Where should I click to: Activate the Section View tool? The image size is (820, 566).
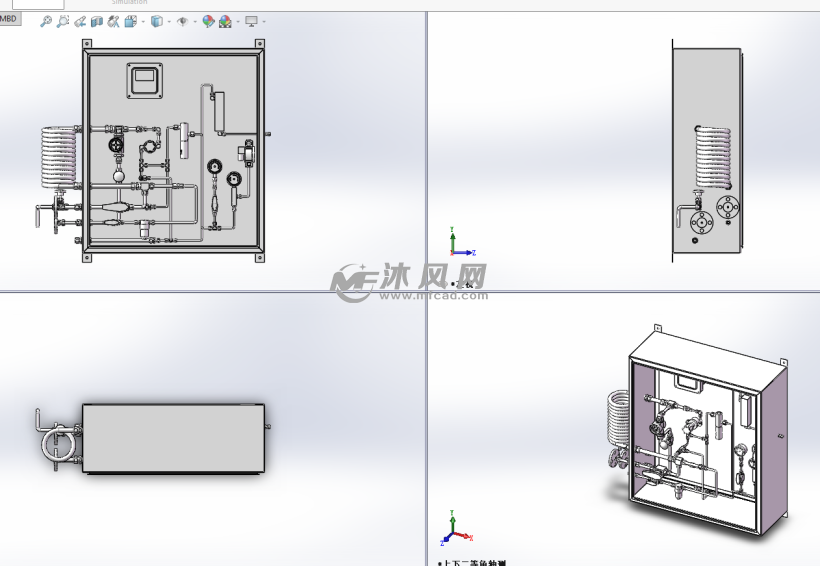pyautogui.click(x=96, y=21)
